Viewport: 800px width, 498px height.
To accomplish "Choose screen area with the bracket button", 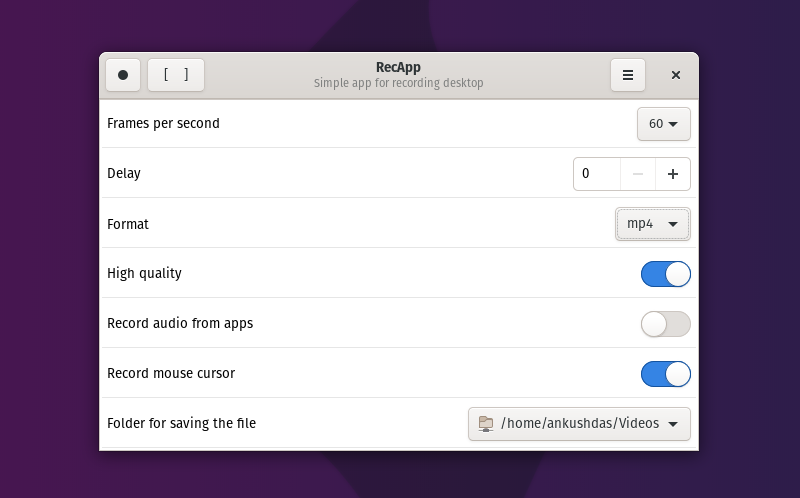I will coord(176,75).
